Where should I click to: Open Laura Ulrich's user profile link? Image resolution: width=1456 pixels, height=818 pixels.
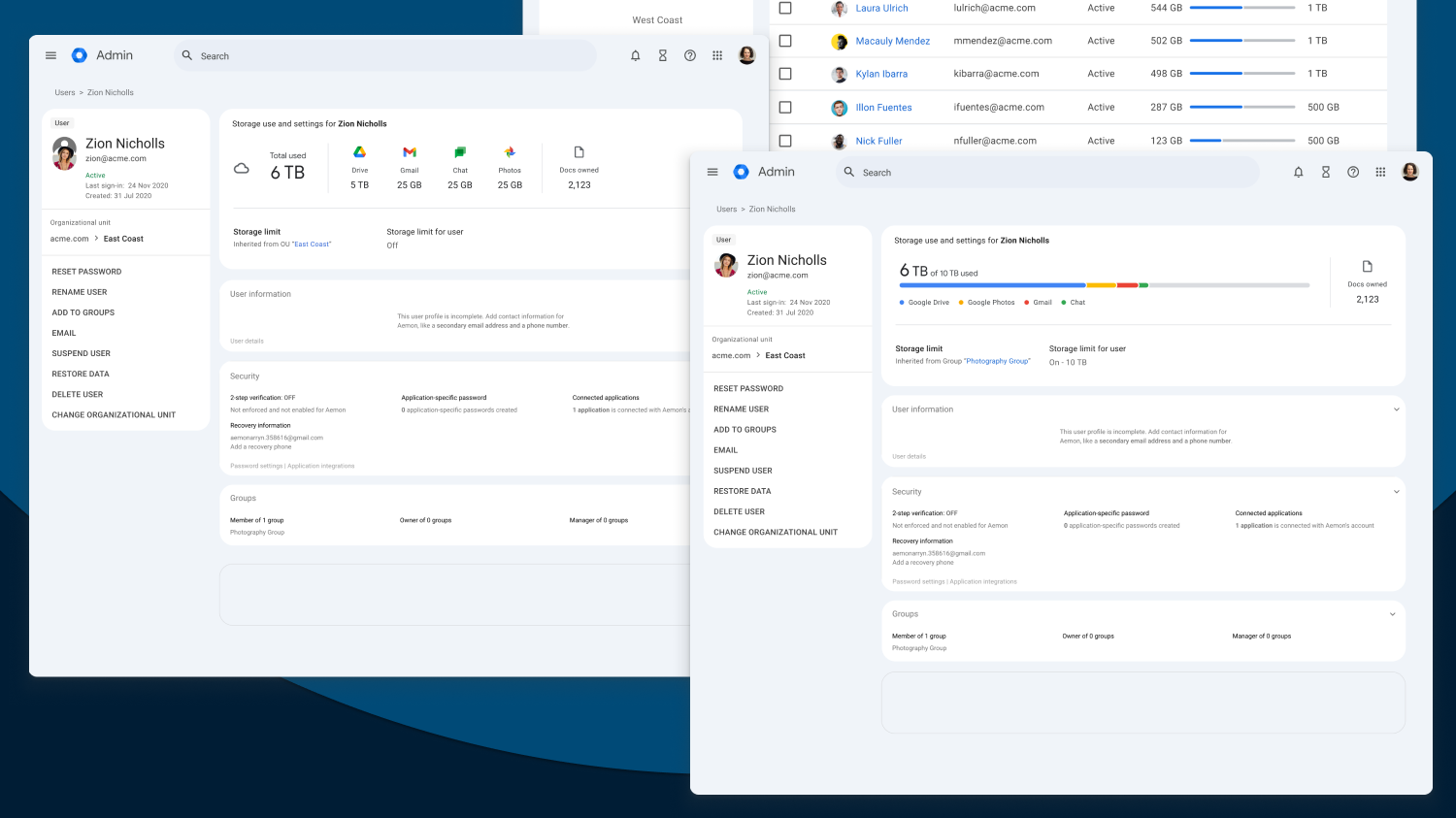(881, 8)
